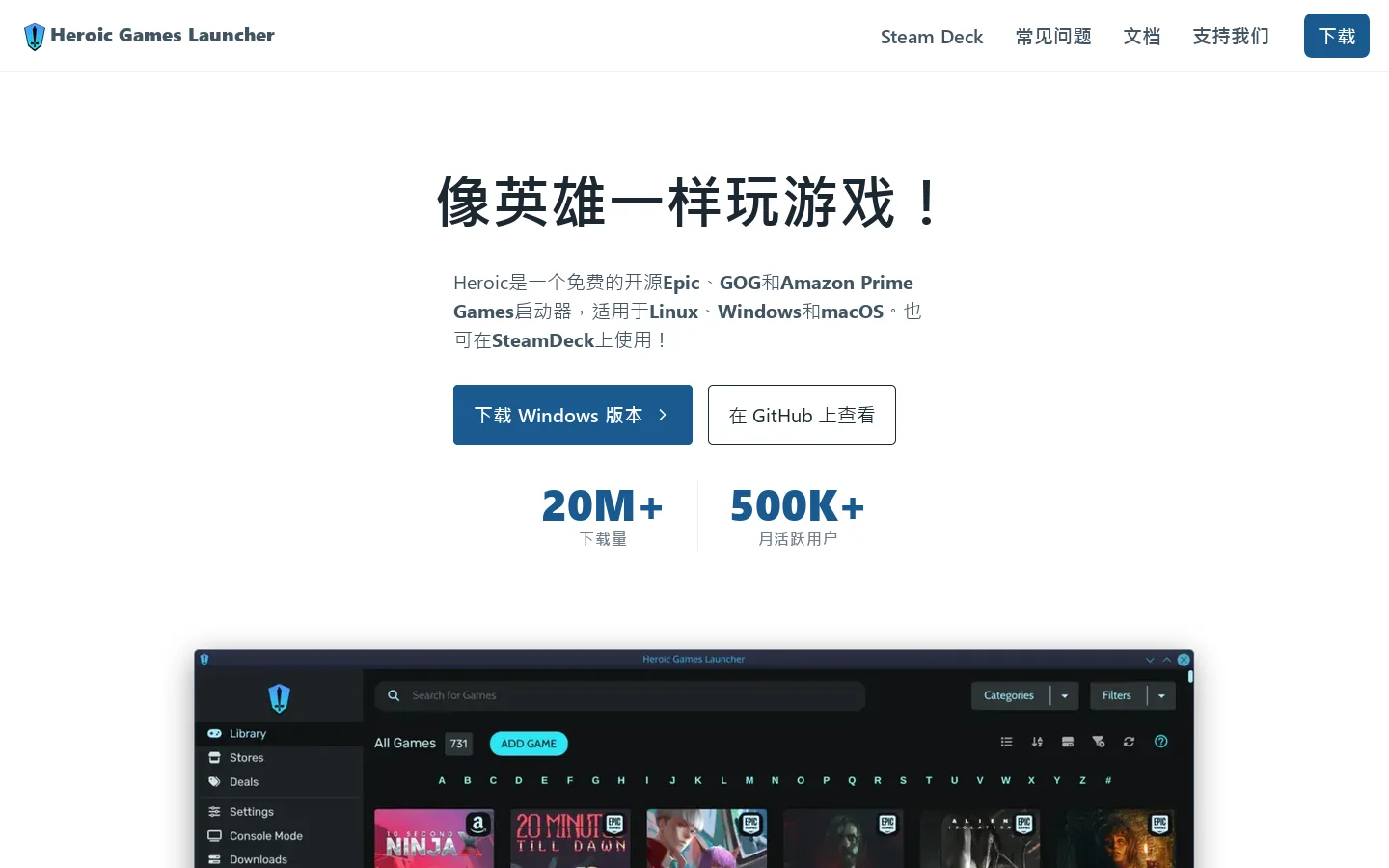Click the Amazon badge on 10 Second Ninja X

click(477, 824)
